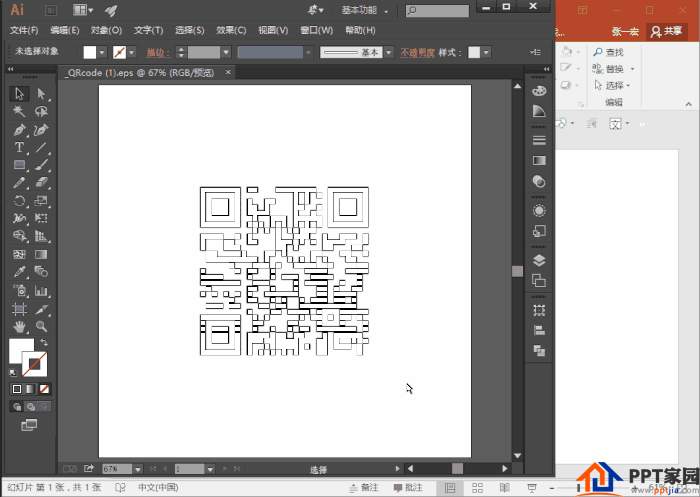Activate the Zoom magnifier tool

pos(42,327)
